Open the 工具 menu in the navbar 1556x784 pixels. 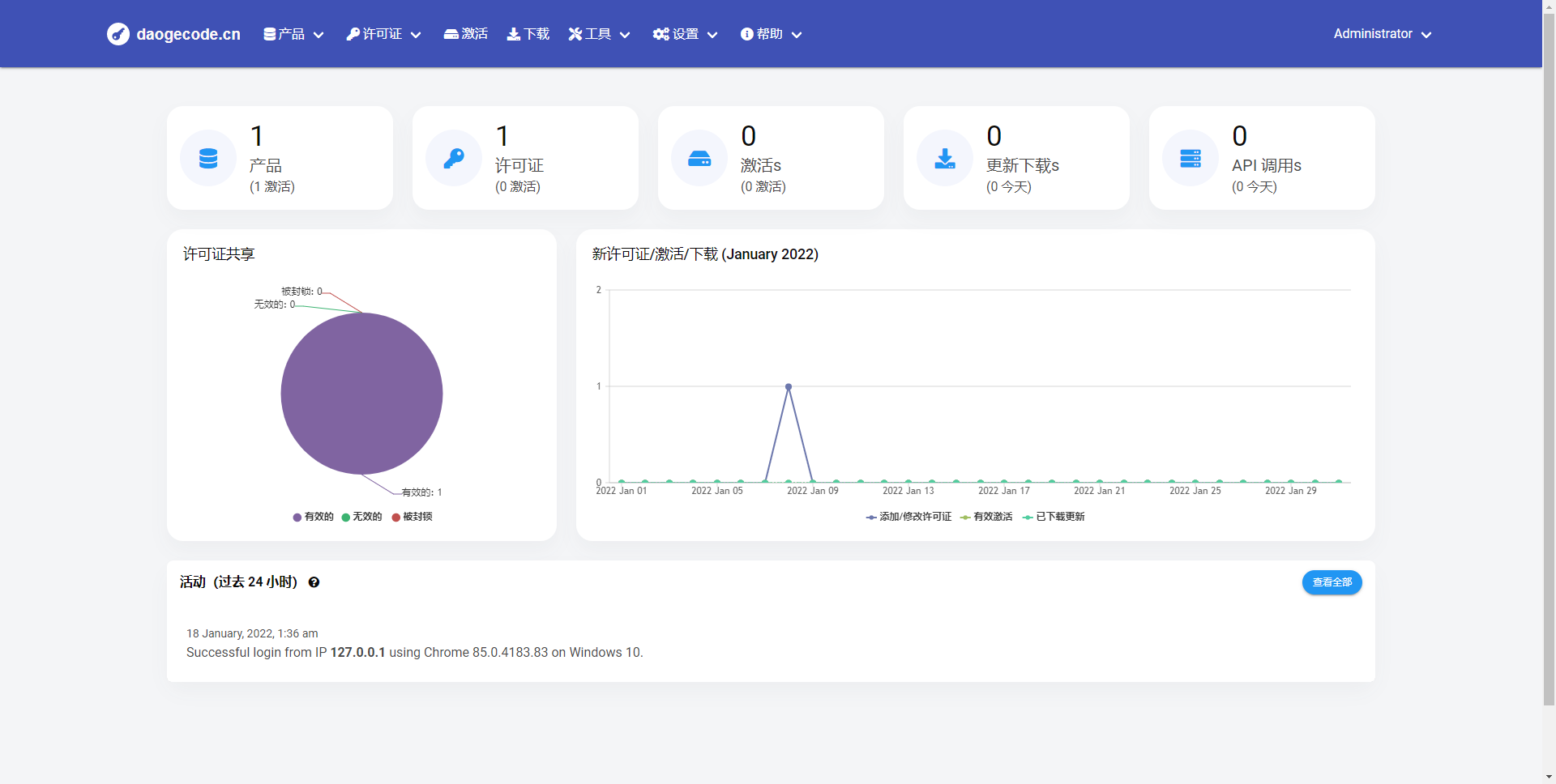point(600,34)
